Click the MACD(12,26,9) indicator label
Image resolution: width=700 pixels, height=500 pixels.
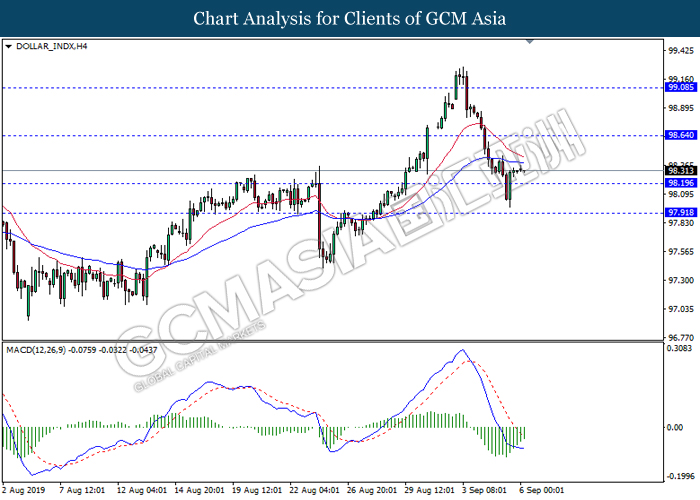click(82, 350)
